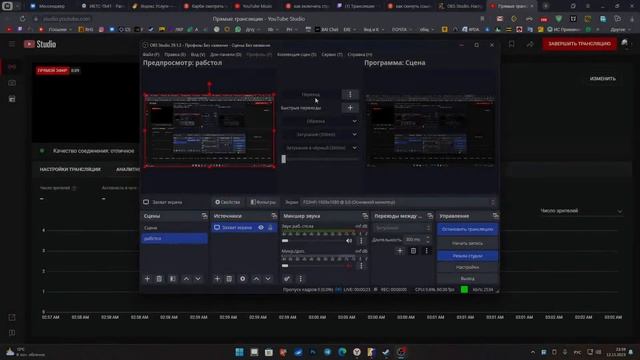
Task: Click Выход button in Controls
Action: point(467,278)
